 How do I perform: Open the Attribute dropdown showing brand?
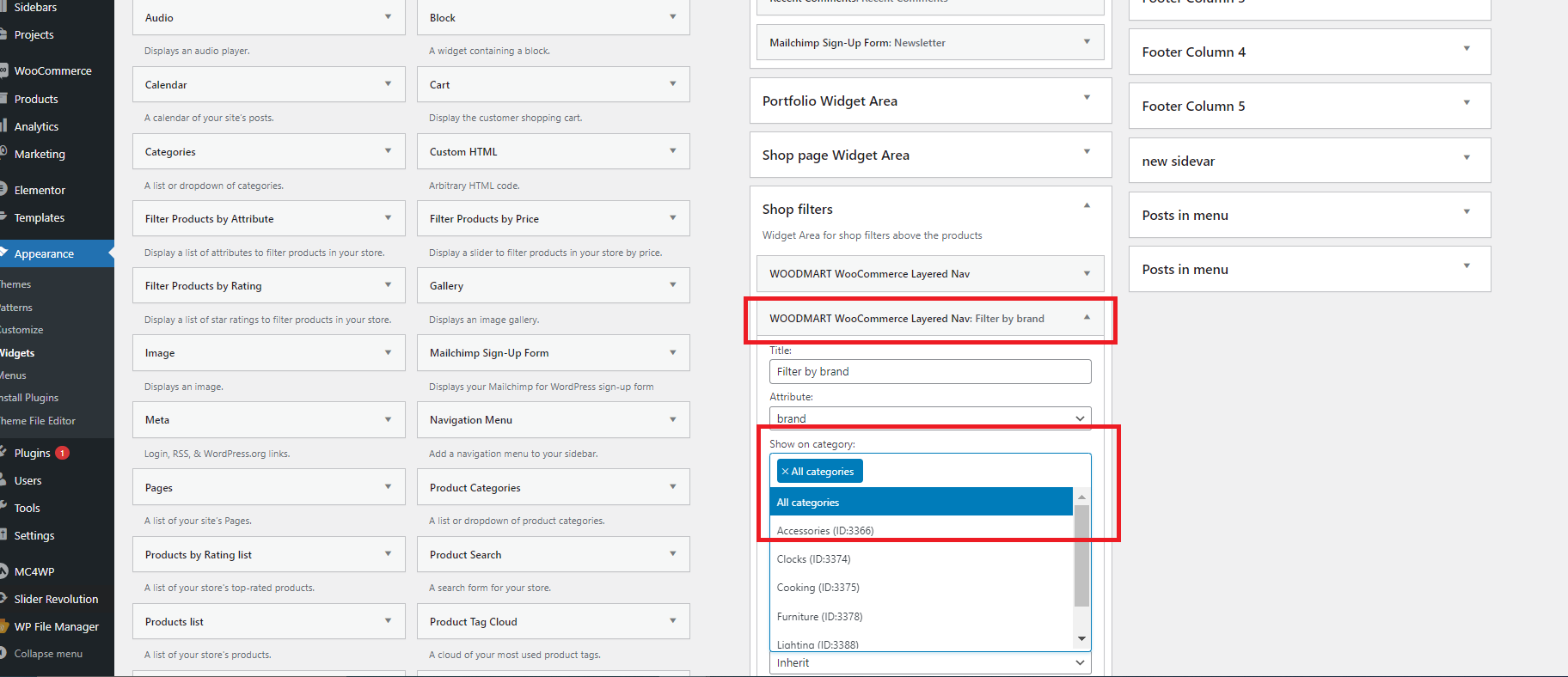click(930, 418)
